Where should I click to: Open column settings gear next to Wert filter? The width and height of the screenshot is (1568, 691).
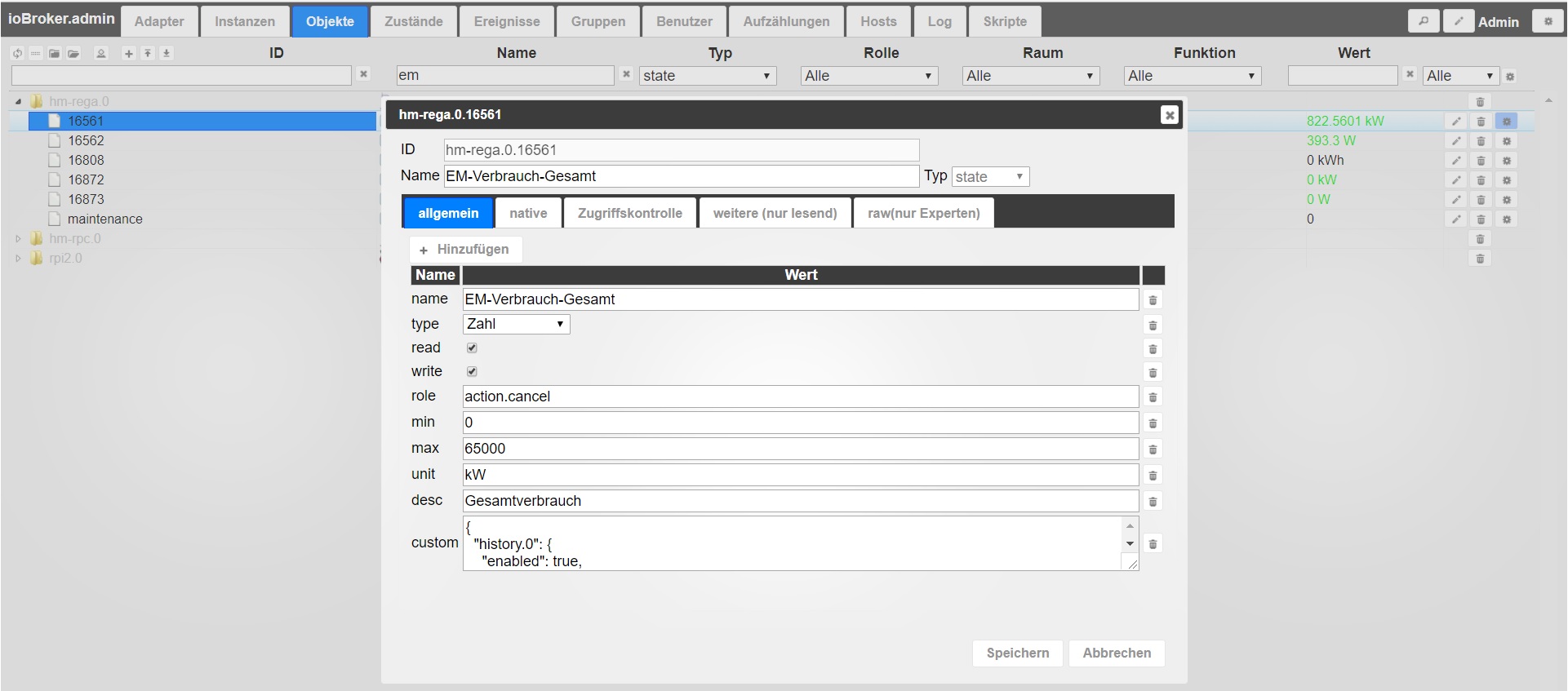click(x=1510, y=76)
